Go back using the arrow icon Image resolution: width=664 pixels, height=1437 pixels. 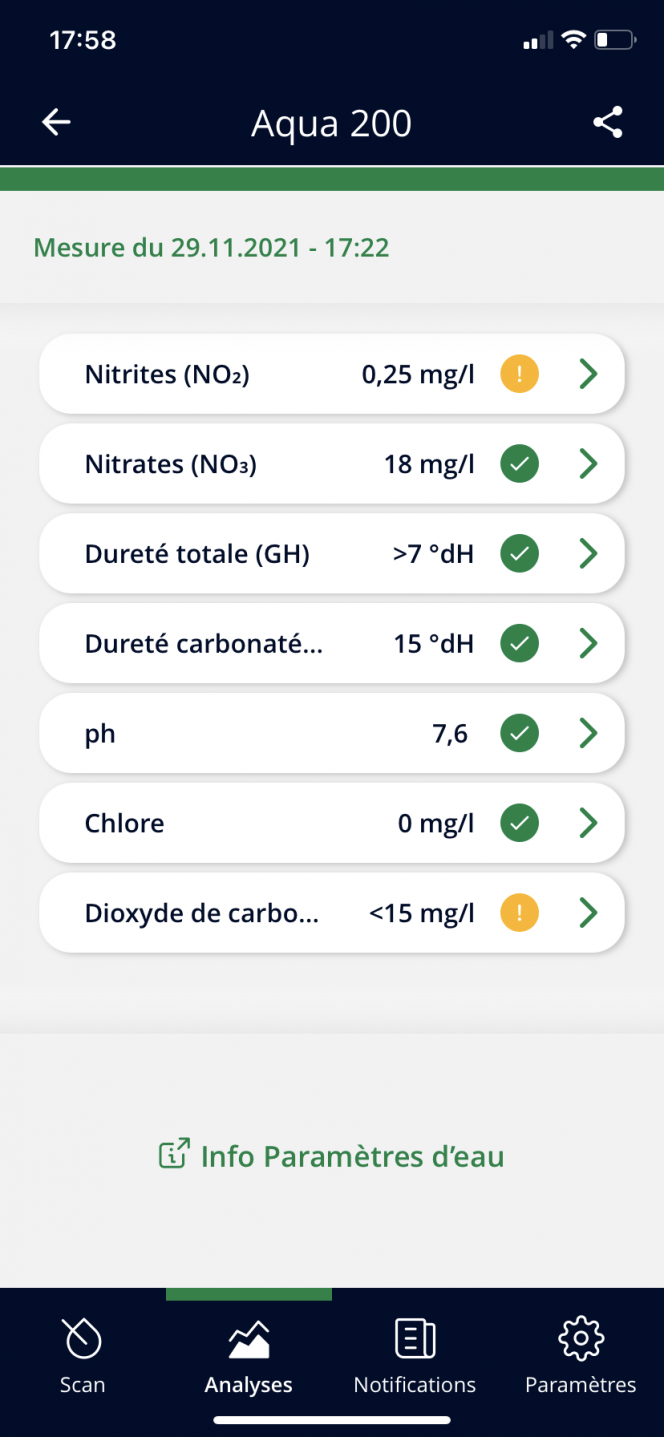[x=56, y=123]
